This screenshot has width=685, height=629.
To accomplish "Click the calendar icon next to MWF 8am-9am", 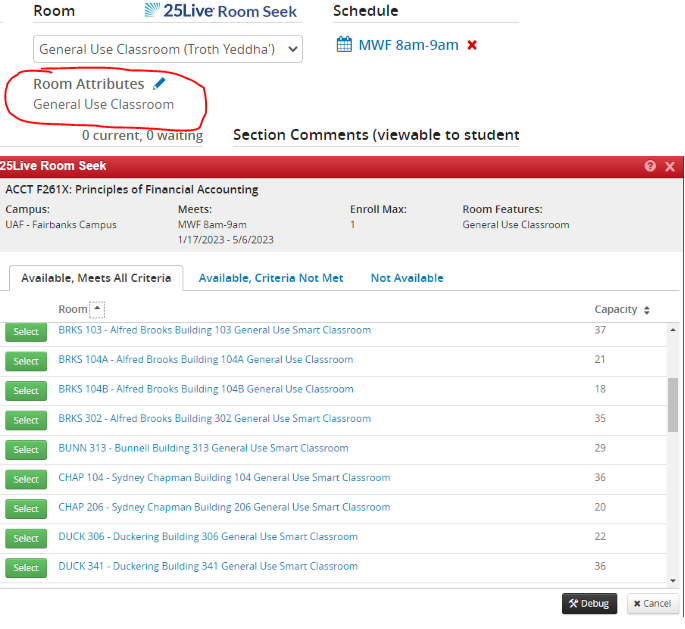I will tap(344, 45).
